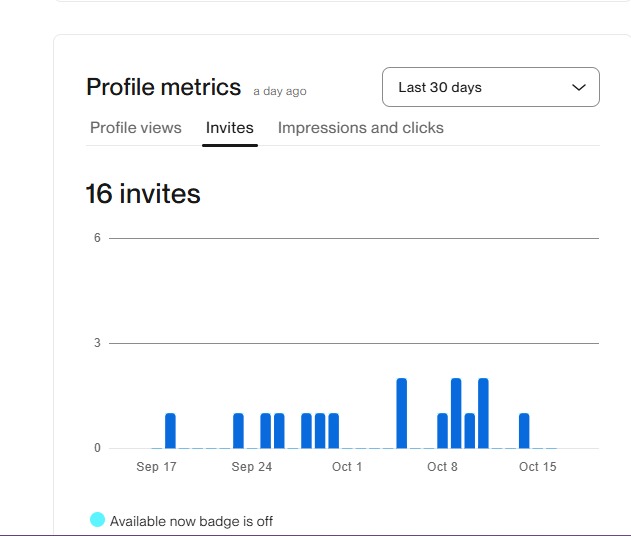Switch to the Profile views tab
Image resolution: width=631 pixels, height=536 pixels.
[x=136, y=128]
